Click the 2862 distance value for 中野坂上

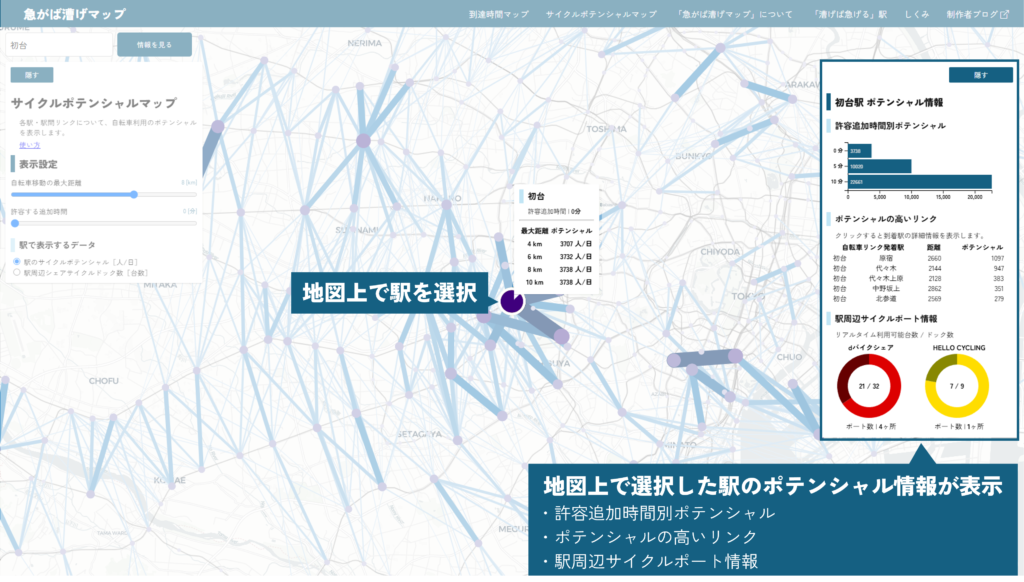[x=935, y=288]
